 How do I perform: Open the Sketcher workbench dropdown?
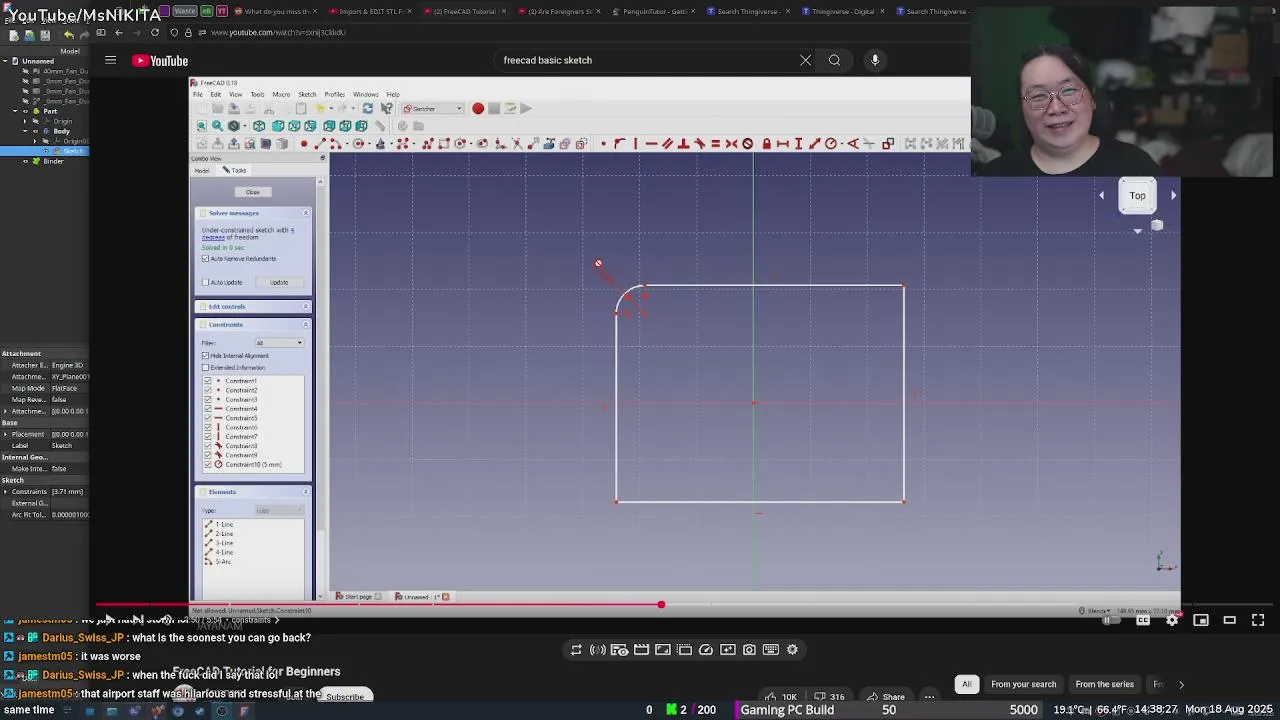[x=433, y=108]
